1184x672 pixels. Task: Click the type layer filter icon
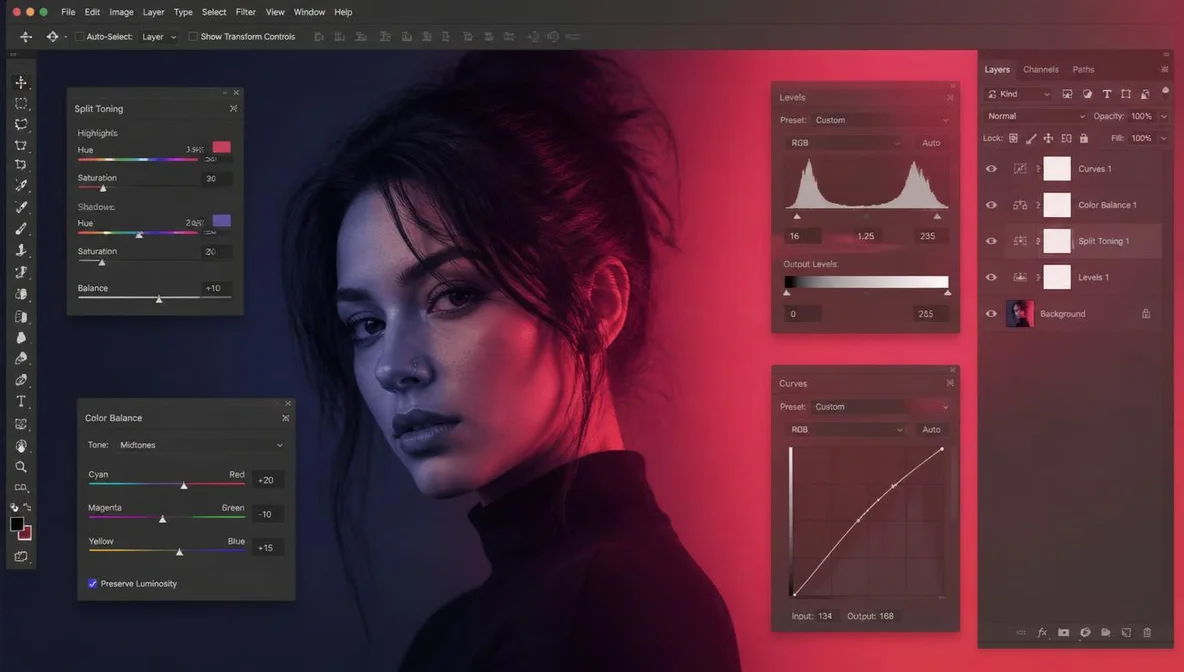click(1106, 94)
